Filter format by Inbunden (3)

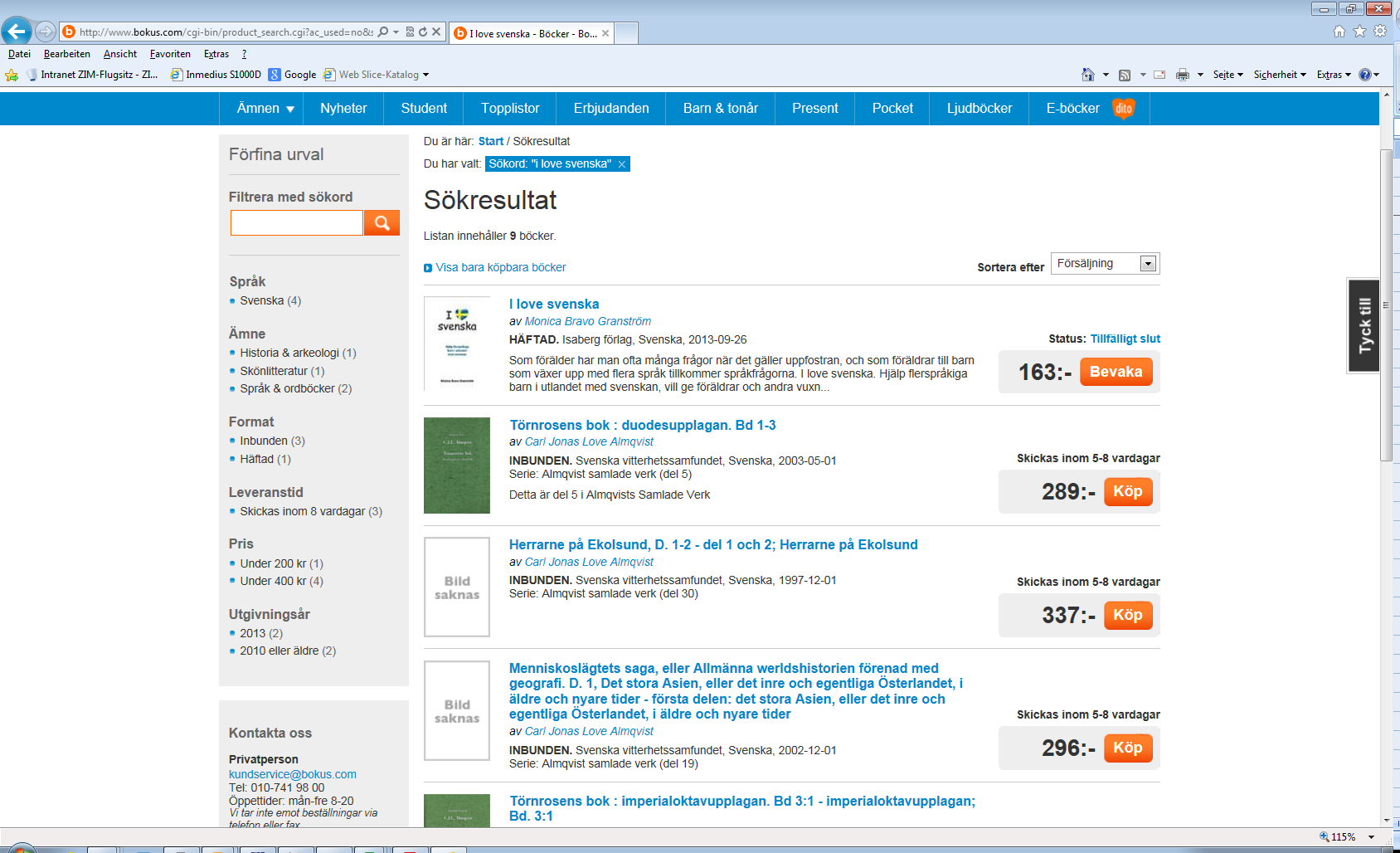point(272,441)
